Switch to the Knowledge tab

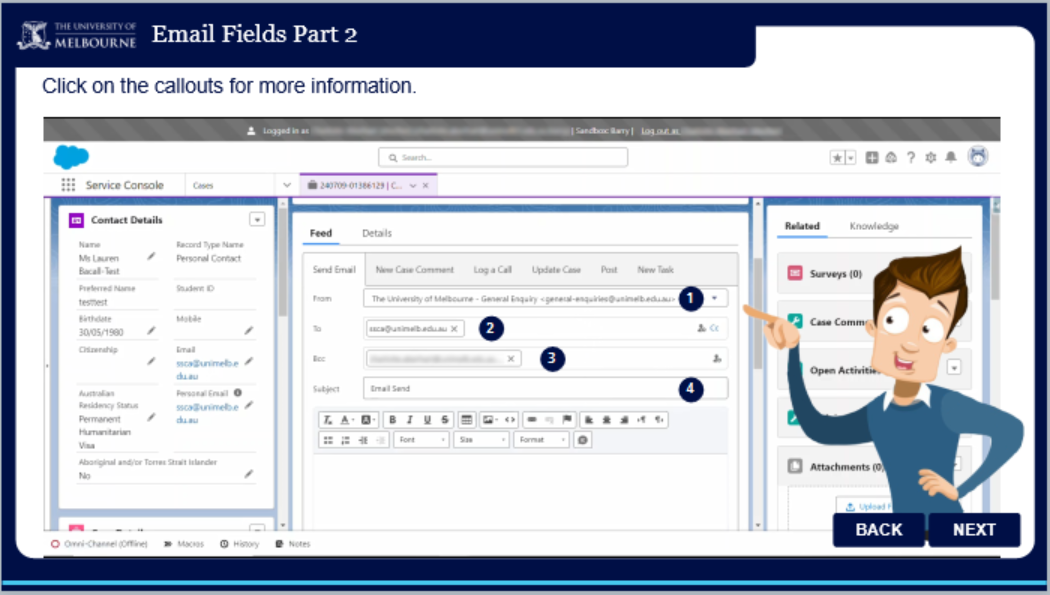tap(874, 226)
